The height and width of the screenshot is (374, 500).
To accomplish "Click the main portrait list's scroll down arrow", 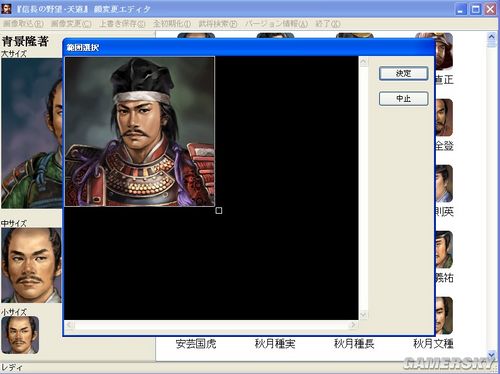I will point(491,355).
